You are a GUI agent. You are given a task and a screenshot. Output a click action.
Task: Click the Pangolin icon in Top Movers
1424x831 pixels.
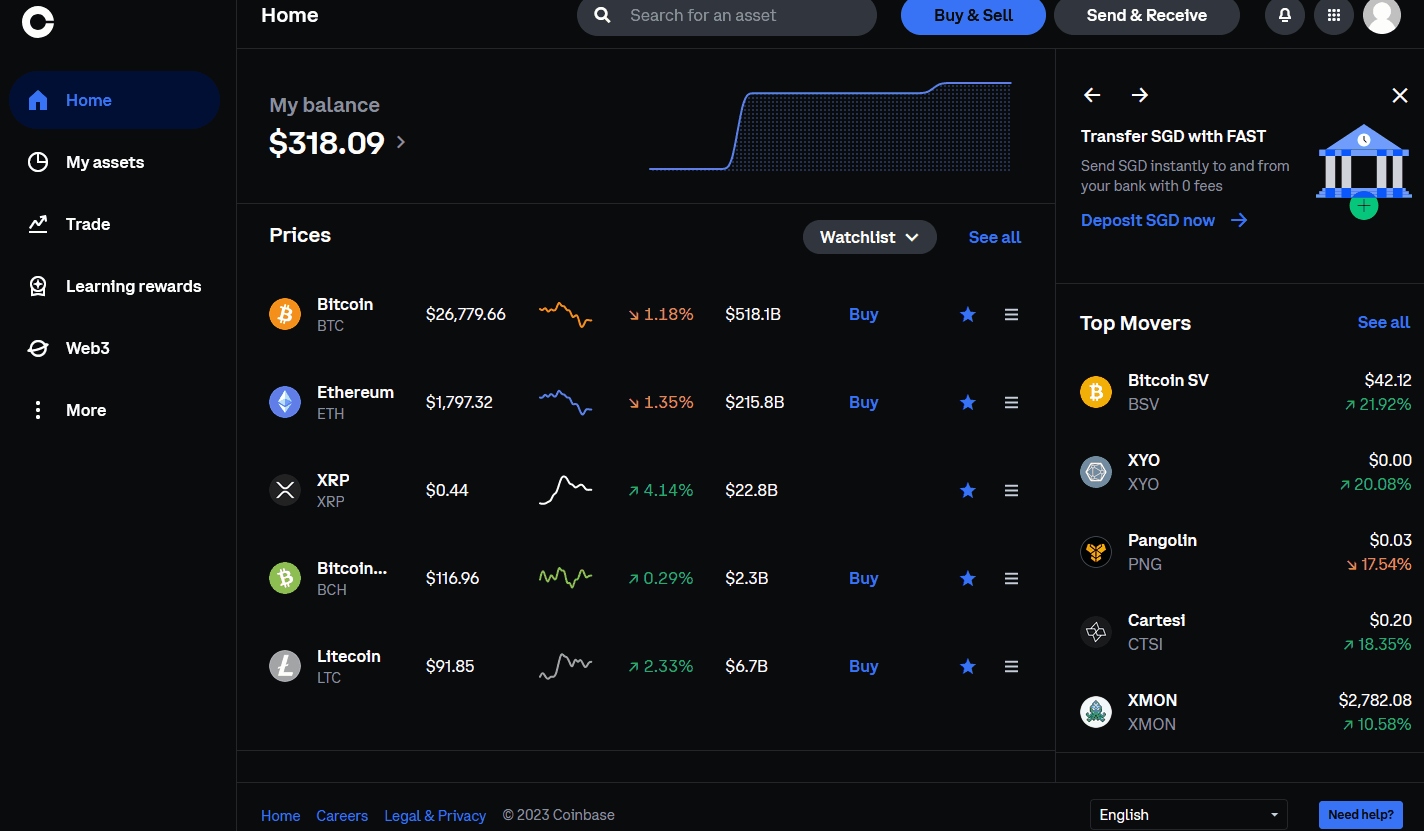coord(1096,552)
